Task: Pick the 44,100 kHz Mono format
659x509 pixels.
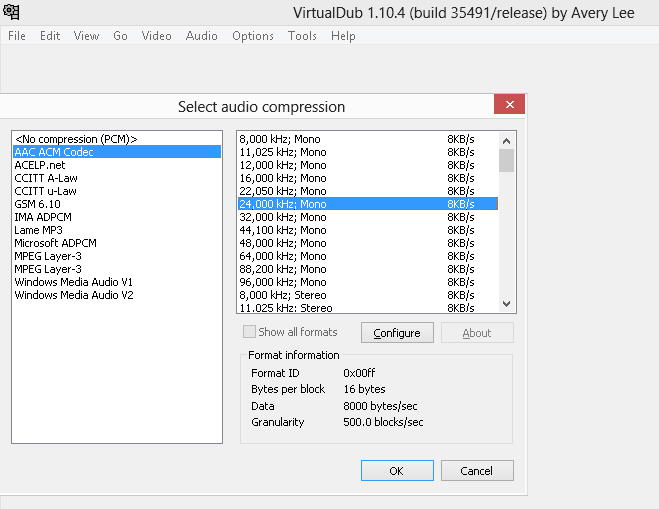Action: [283, 230]
